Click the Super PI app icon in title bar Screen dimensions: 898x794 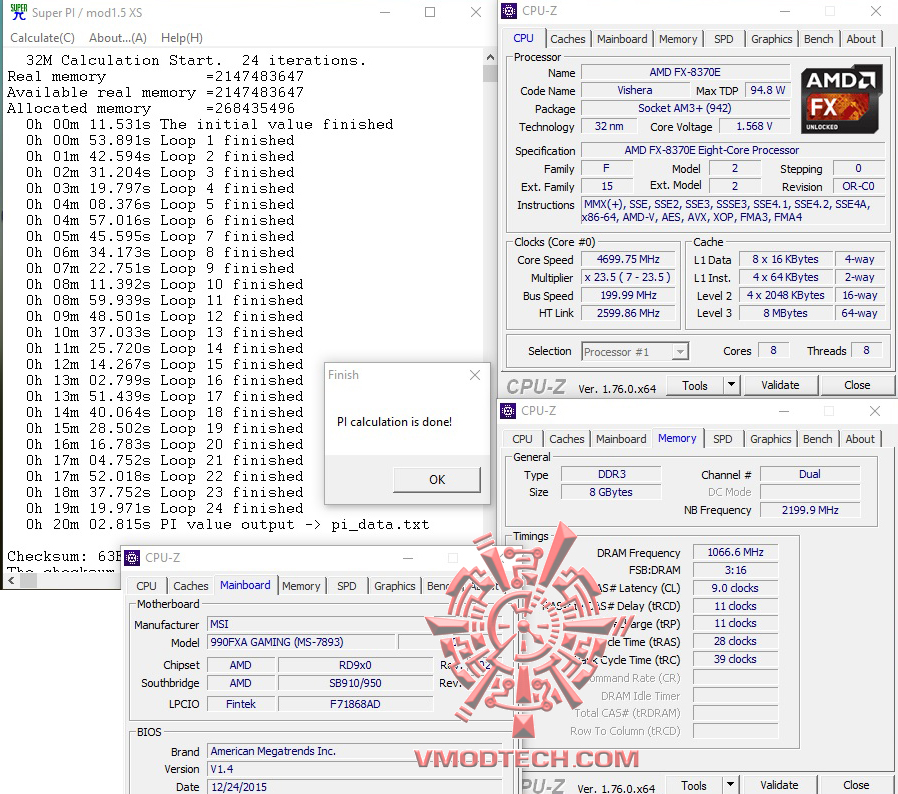18,11
